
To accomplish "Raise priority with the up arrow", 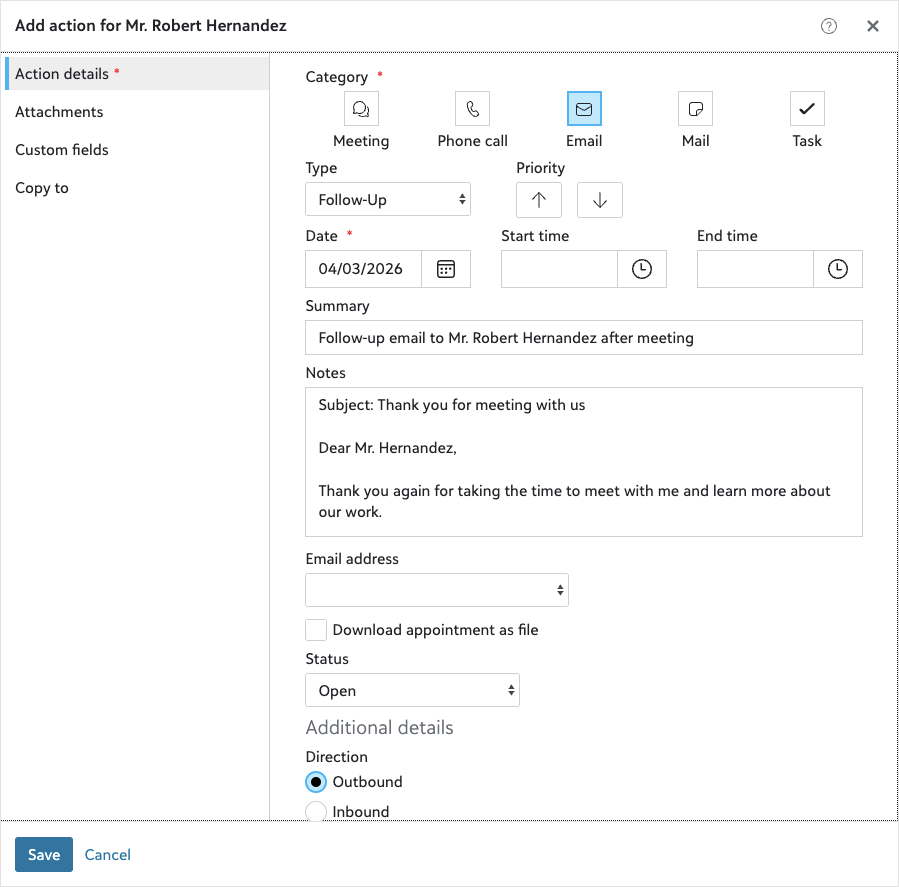I will pyautogui.click(x=539, y=200).
